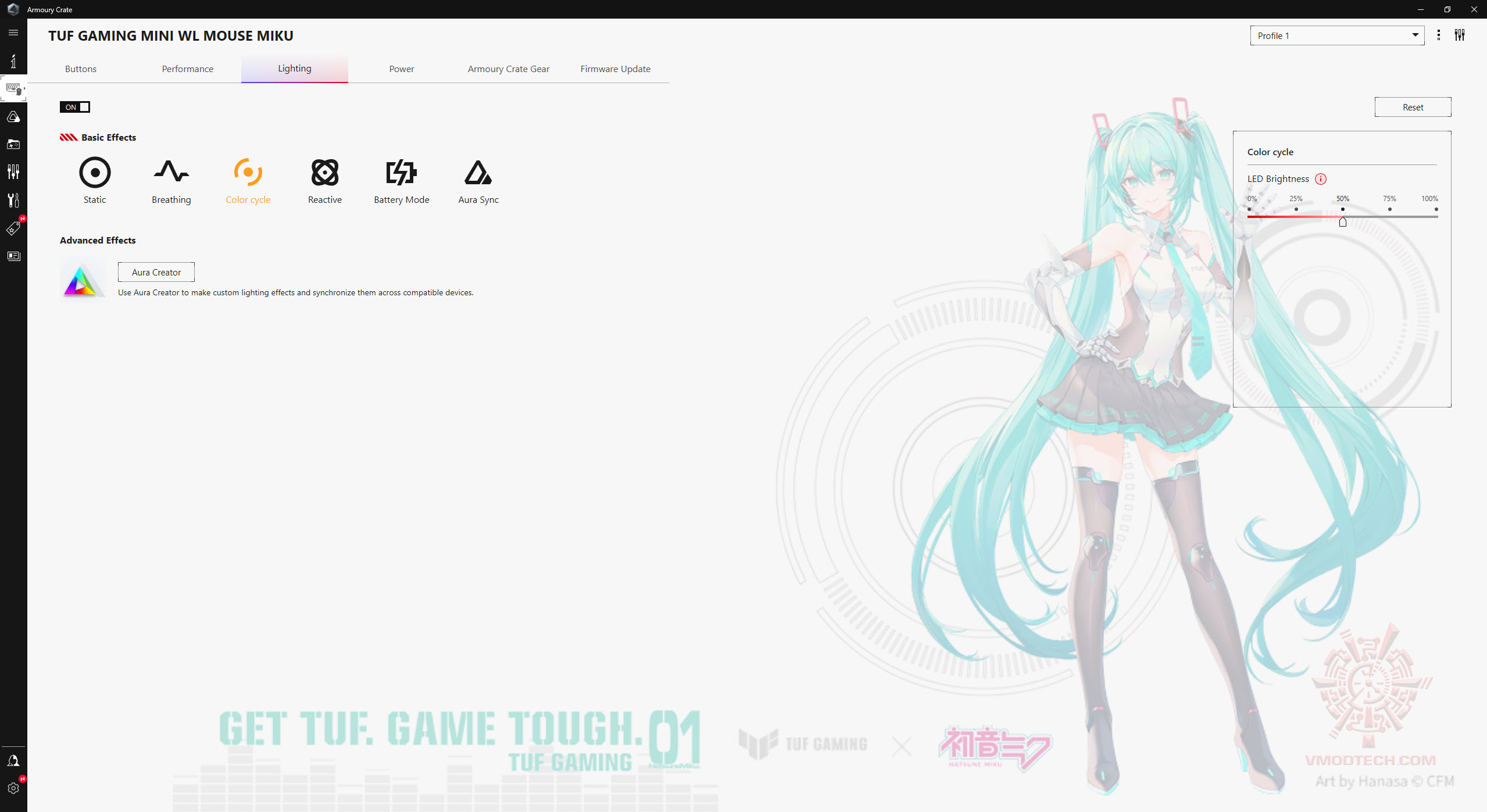
Task: Click the Color cycle effect icon
Action: point(248,173)
